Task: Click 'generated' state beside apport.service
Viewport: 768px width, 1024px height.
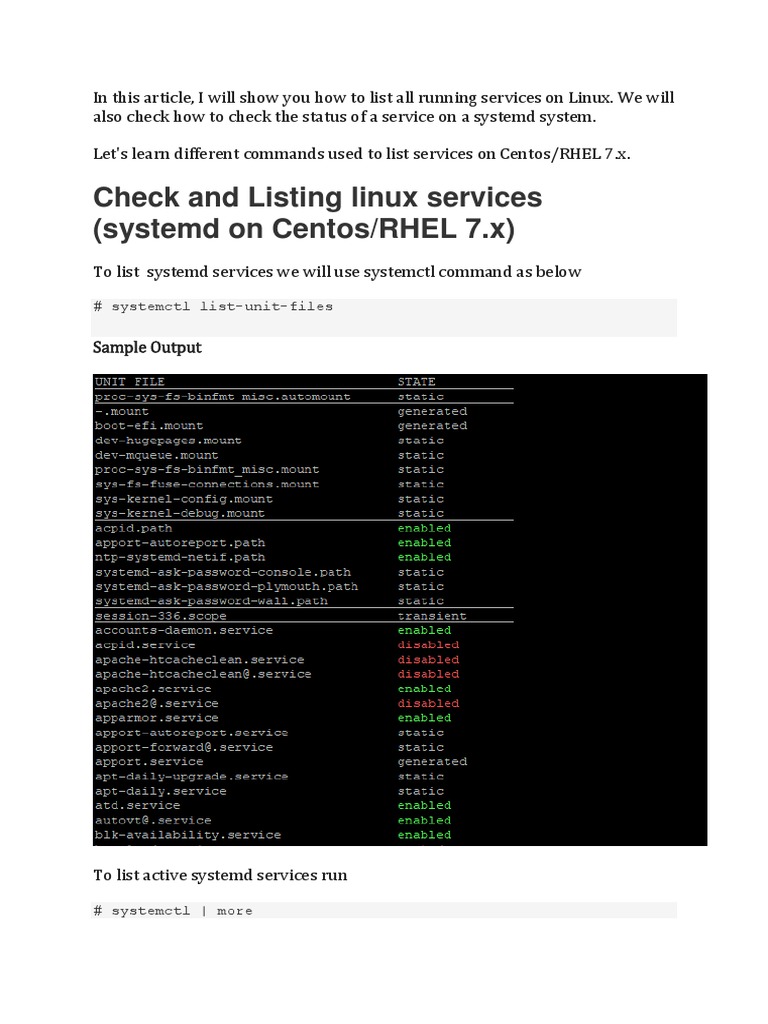Action: (432, 761)
